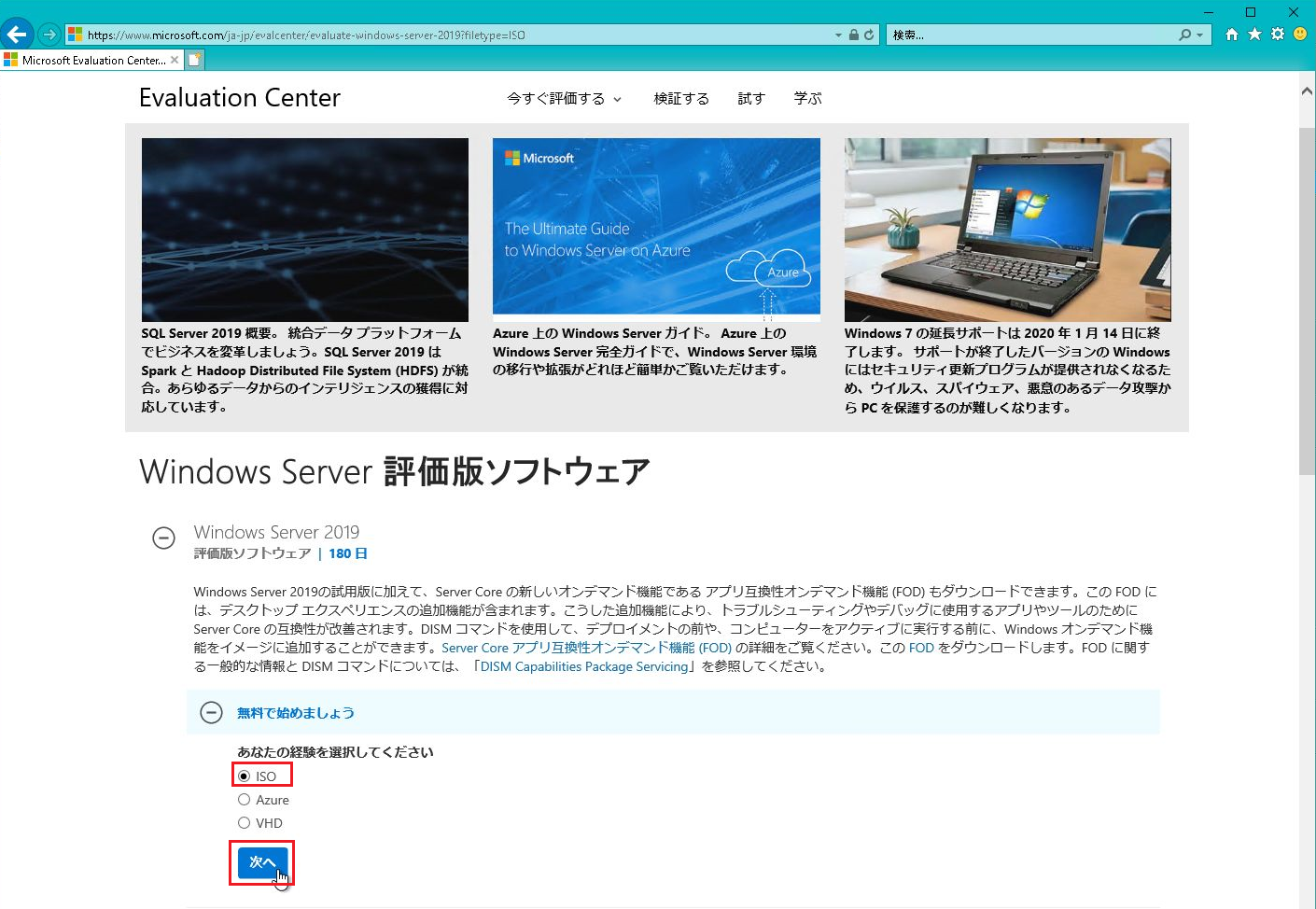Click the smiley feedback icon
Image resolution: width=1316 pixels, height=909 pixels.
[1299, 35]
